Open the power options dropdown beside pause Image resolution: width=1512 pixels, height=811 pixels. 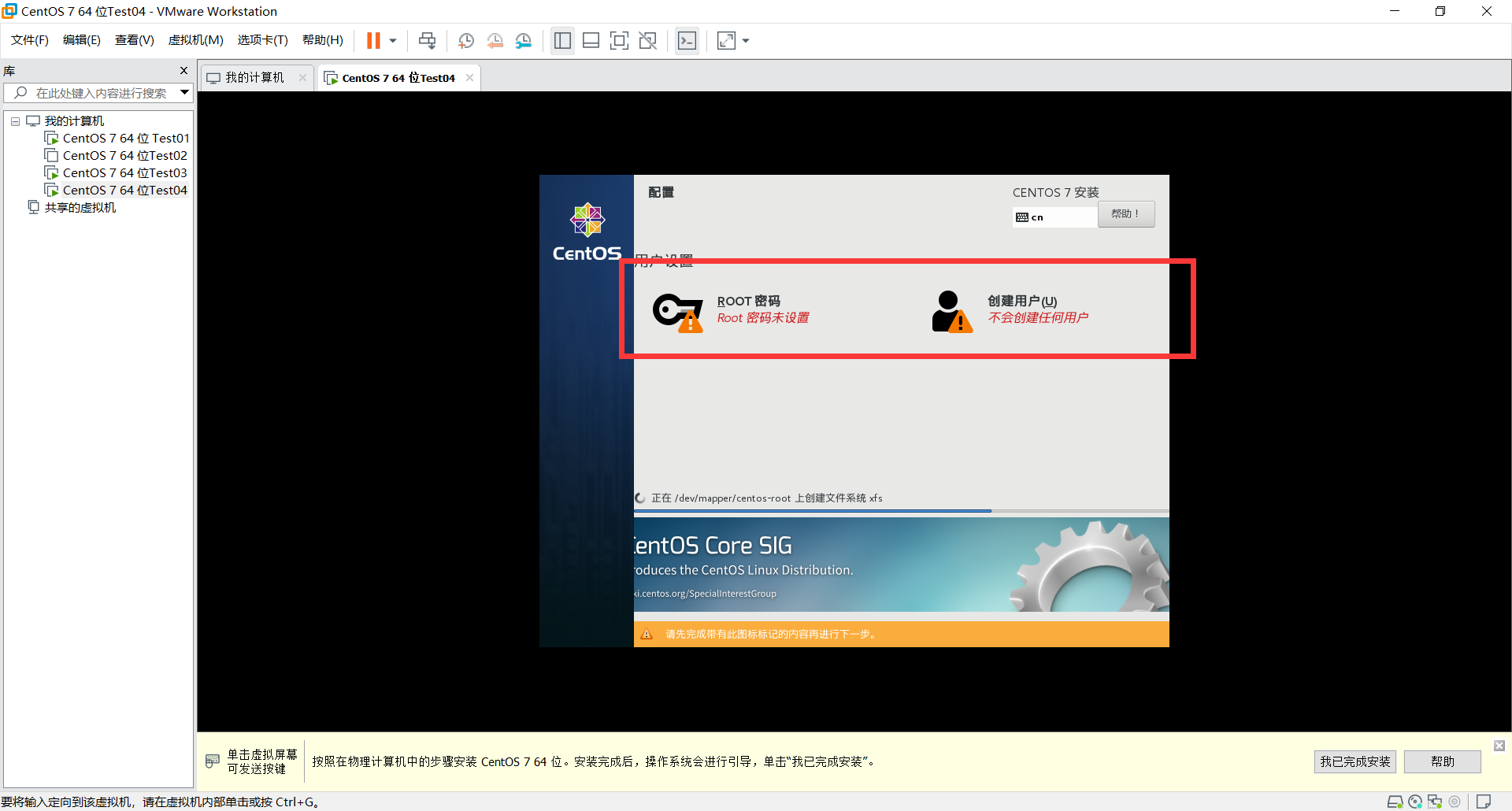click(393, 40)
